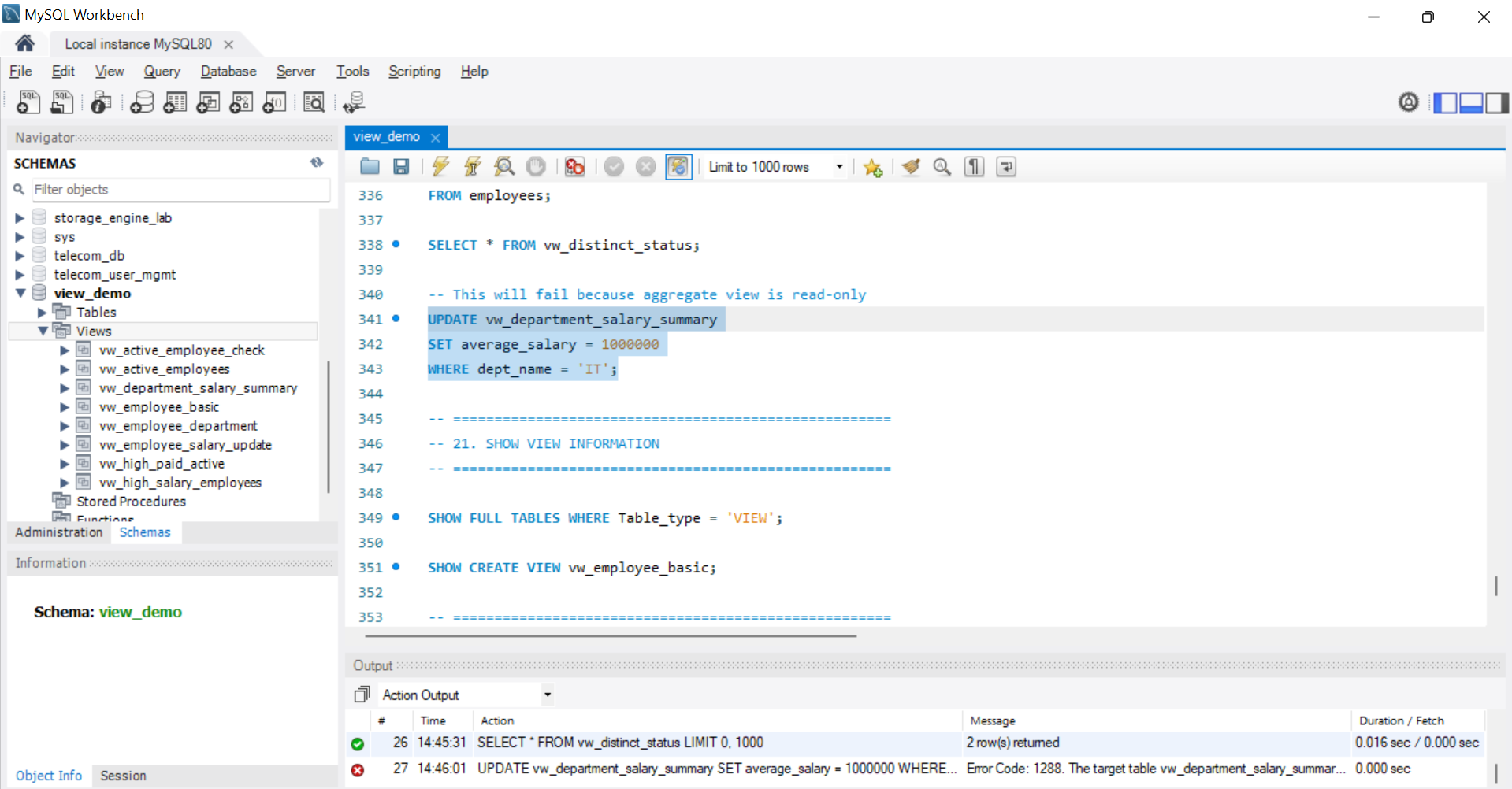Collapse the view_demo schema
This screenshot has width=1512, height=789.
point(20,293)
